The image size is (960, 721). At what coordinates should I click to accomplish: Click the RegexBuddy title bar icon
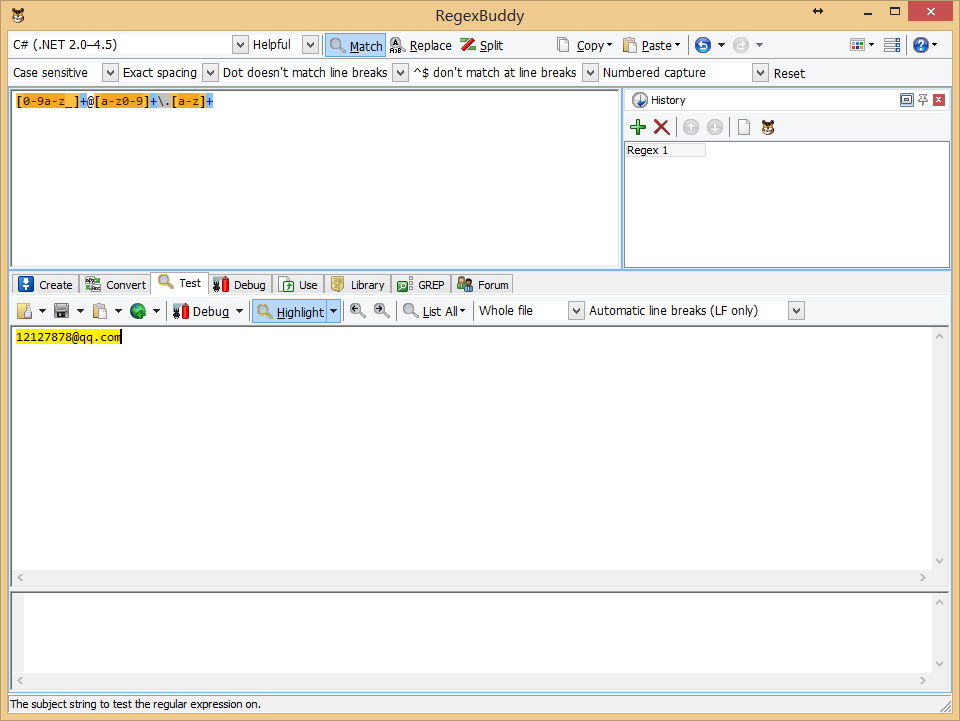click(18, 15)
